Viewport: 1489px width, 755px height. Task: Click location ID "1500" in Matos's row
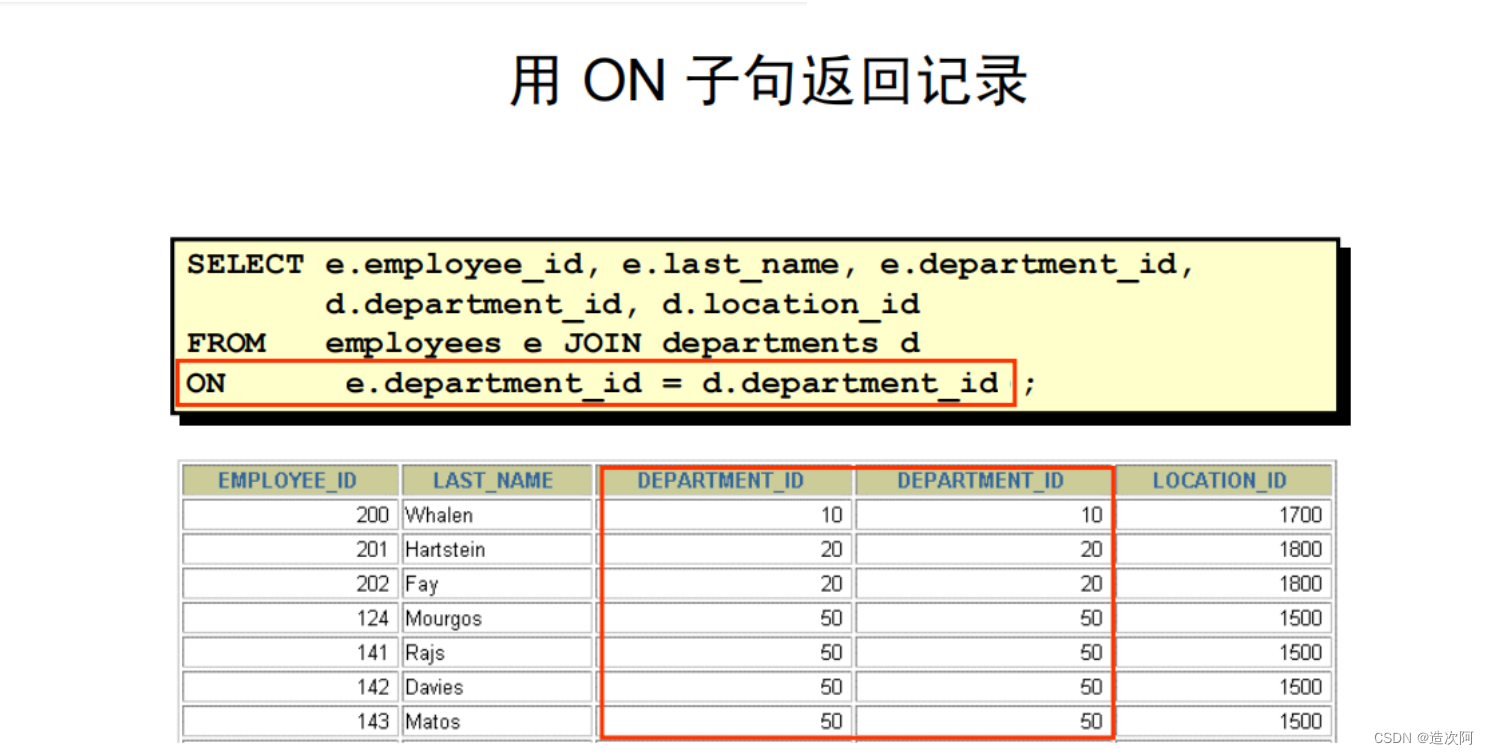(1224, 721)
